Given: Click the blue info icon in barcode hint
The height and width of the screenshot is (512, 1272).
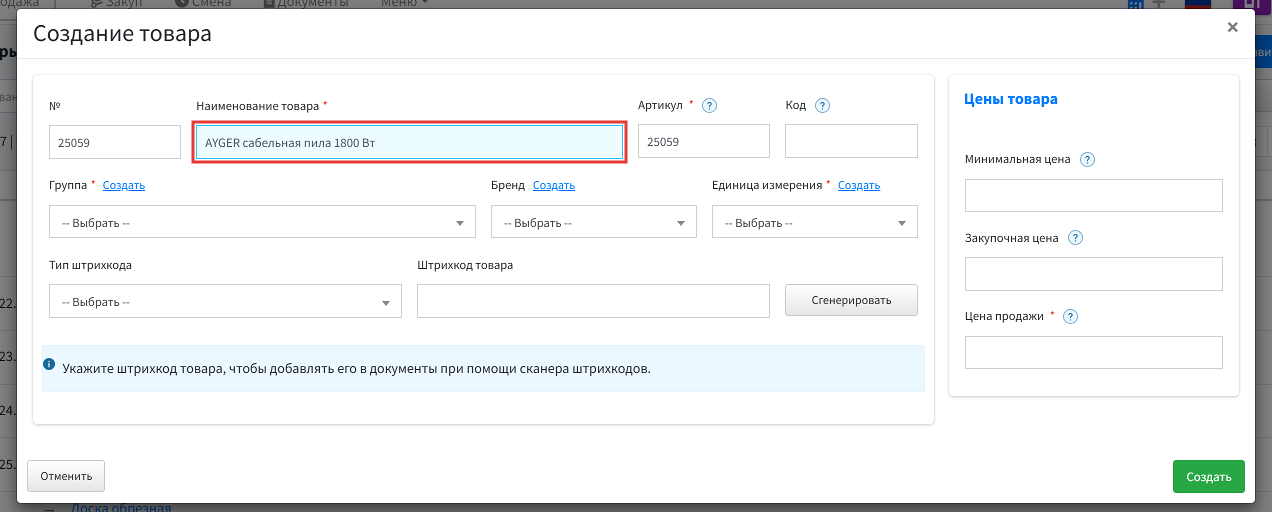Looking at the screenshot, I should coord(48,364).
